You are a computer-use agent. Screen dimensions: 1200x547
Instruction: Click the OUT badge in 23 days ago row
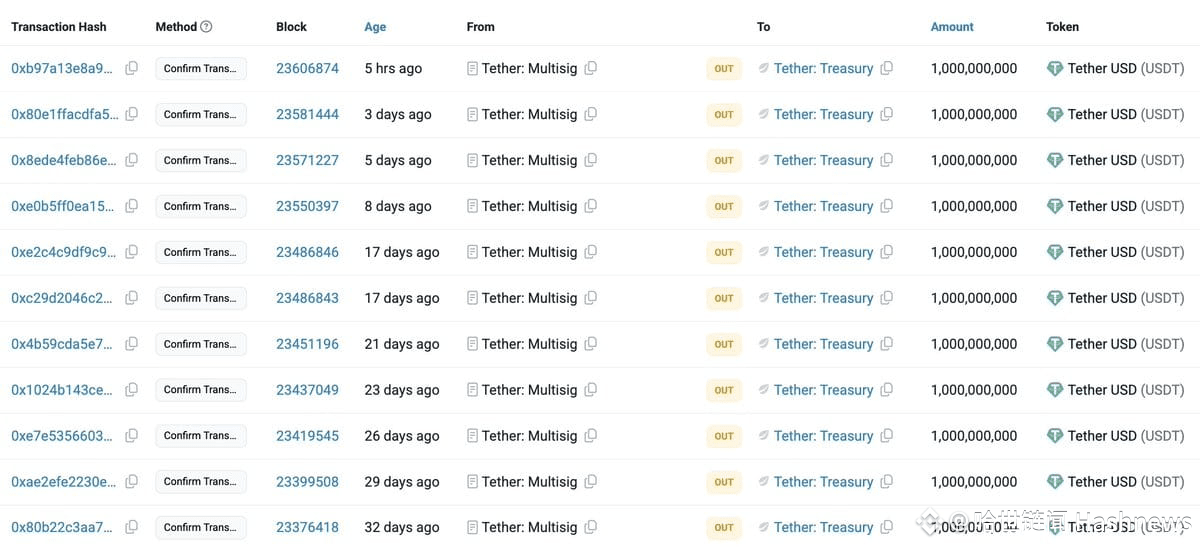724,390
